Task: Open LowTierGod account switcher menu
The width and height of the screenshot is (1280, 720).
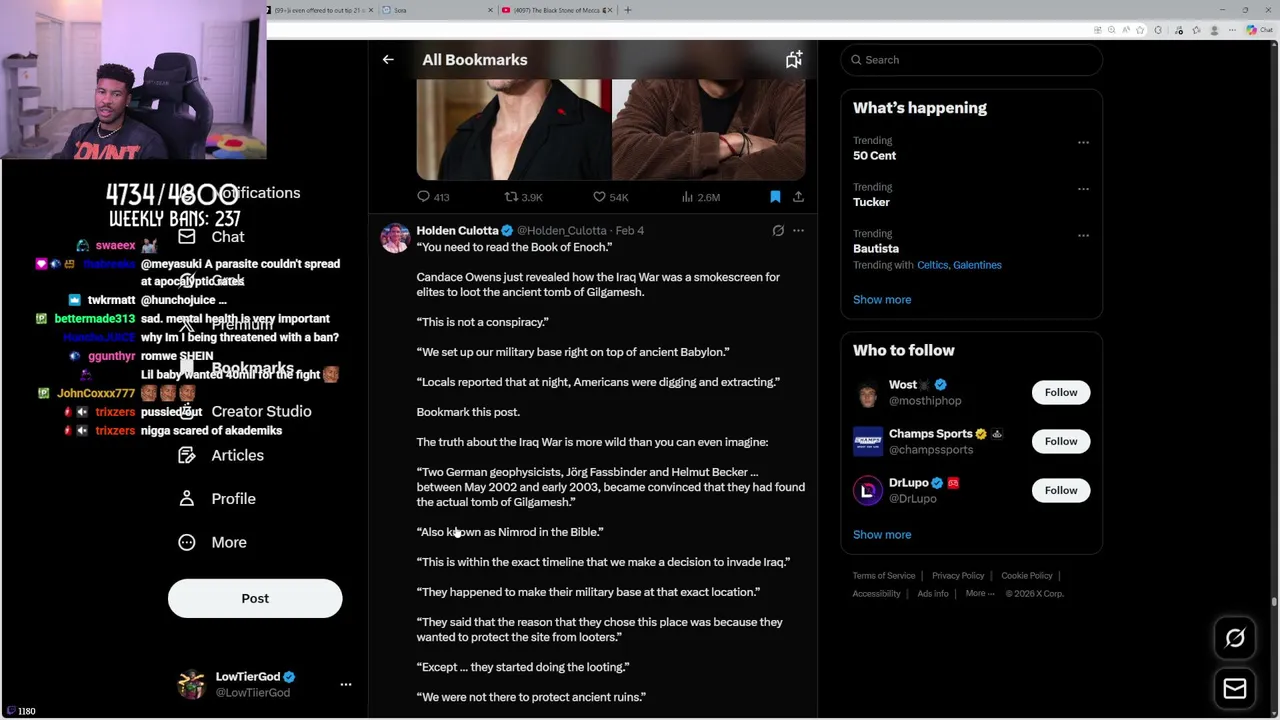Action: click(346, 685)
